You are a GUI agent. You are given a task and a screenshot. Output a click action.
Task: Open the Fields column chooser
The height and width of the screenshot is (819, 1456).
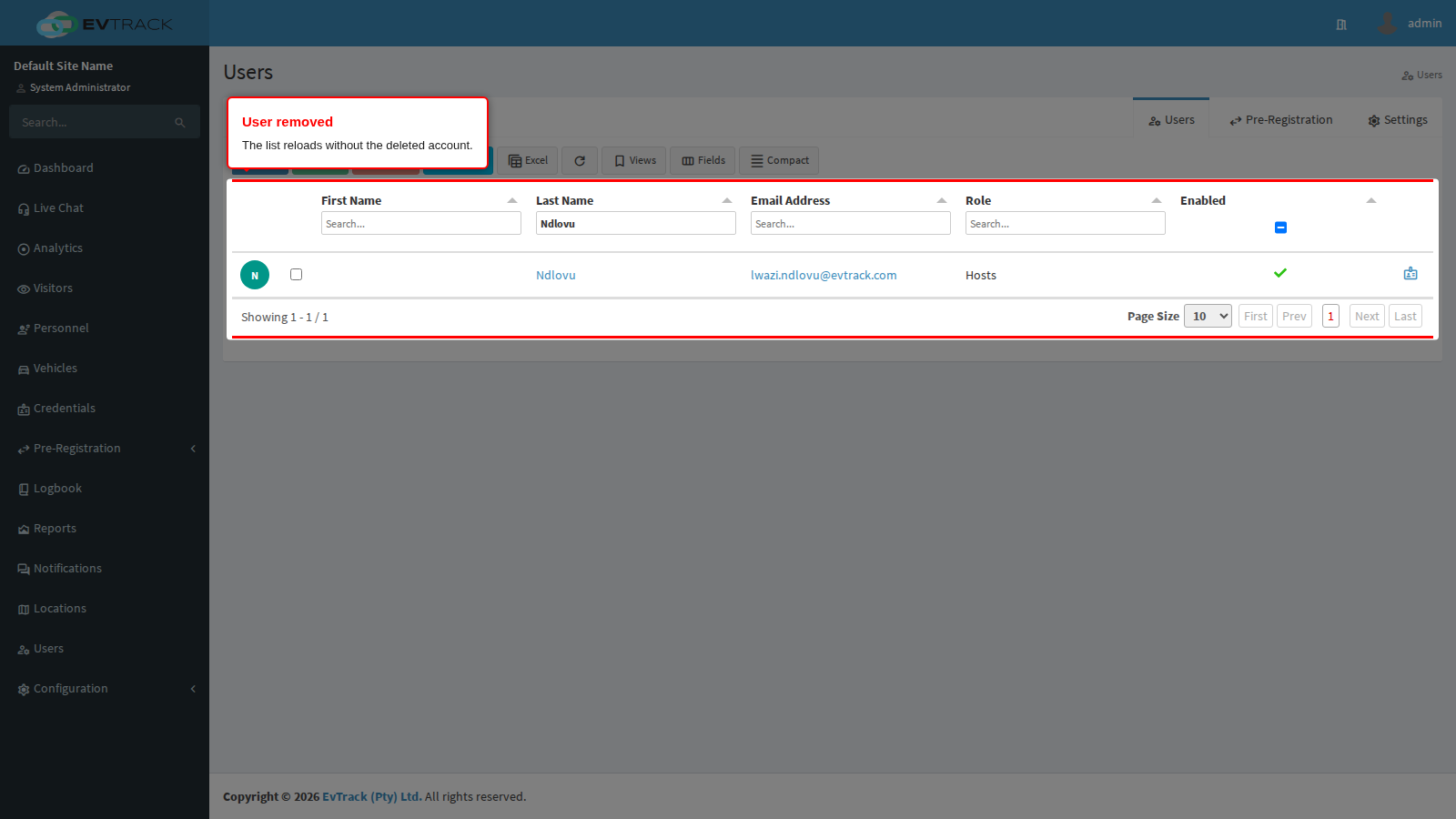click(703, 161)
